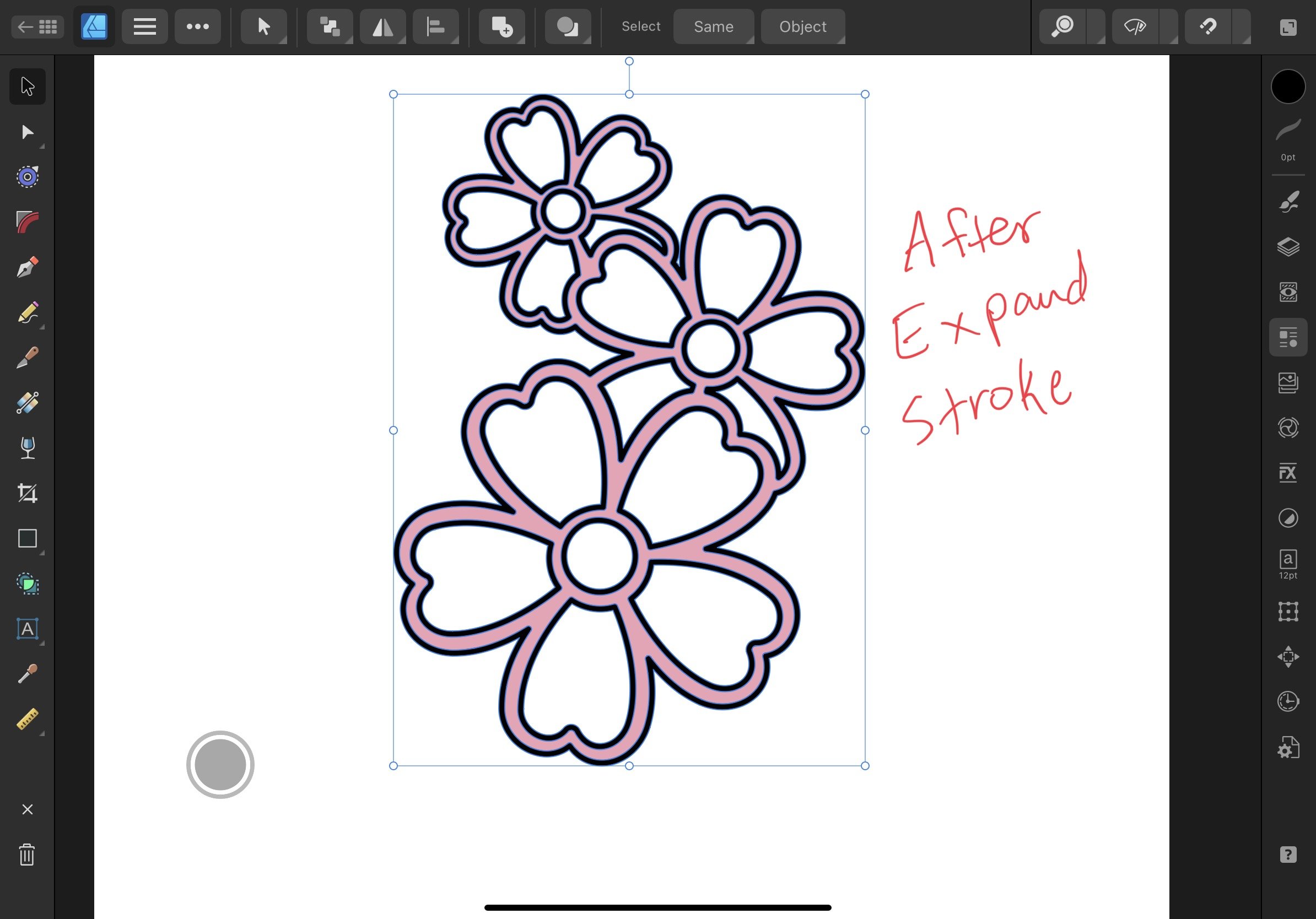
Task: Expand snapping options arrow
Action: tap(1242, 26)
